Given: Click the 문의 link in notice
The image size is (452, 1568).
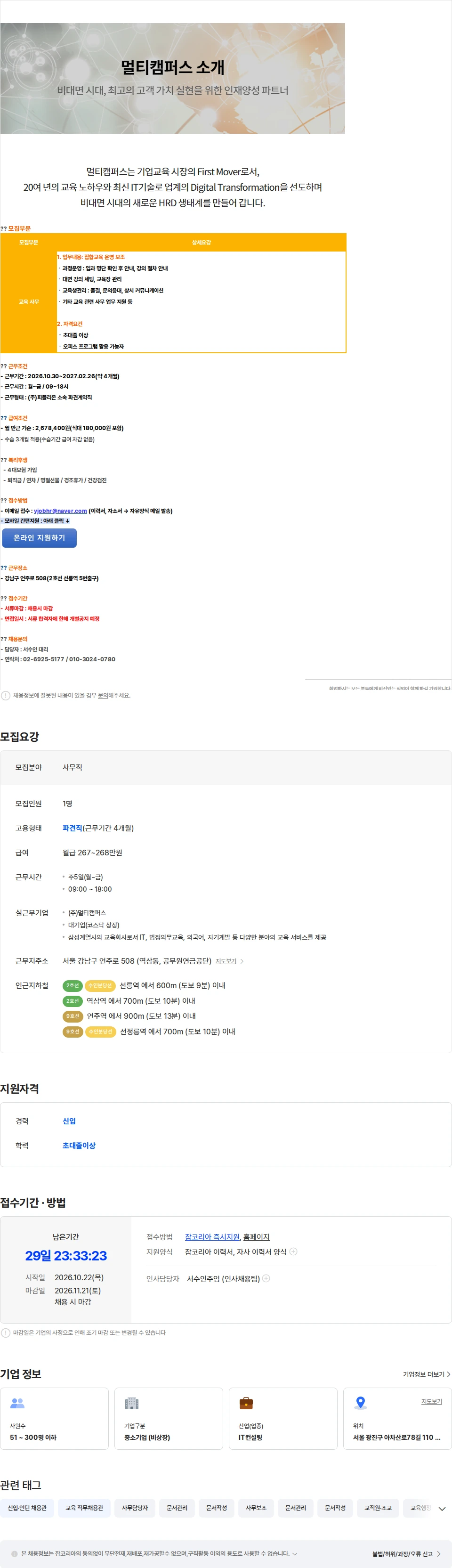Looking at the screenshot, I should click(103, 695).
